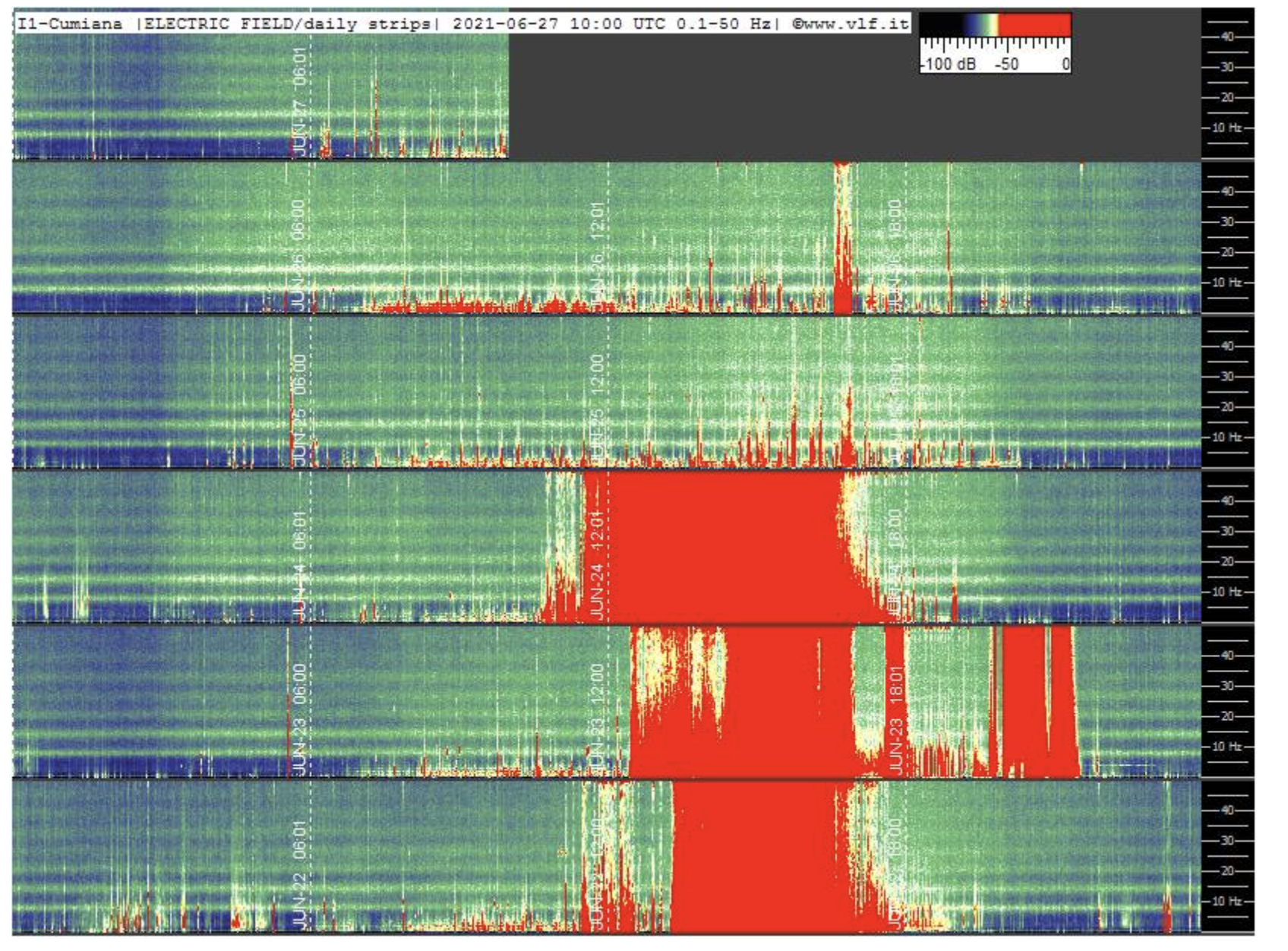Click the 20 tick on June 22 frequency axis
Image resolution: width=1288 pixels, height=951 pixels.
pos(1226,871)
